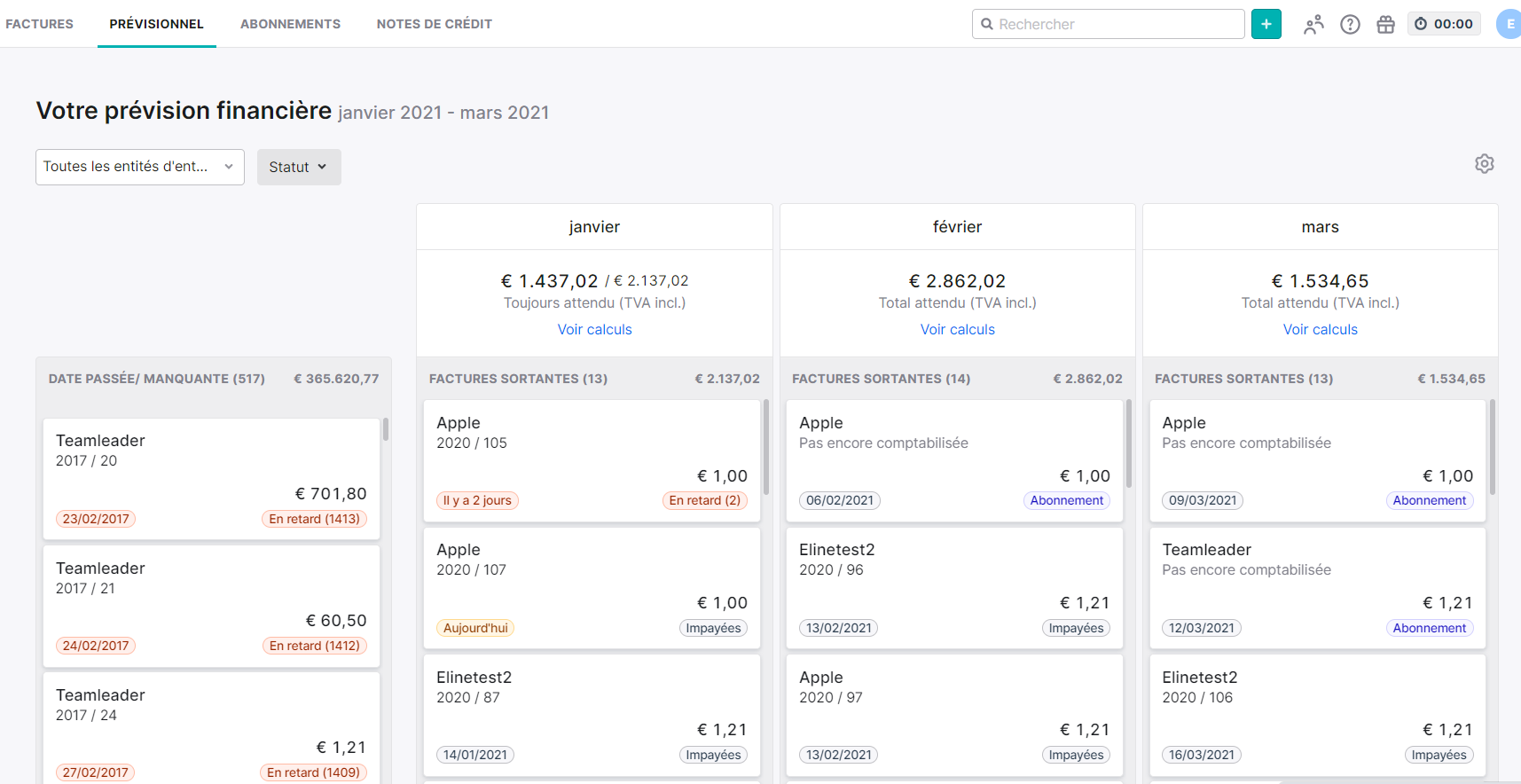Expand the entities dropdown

140,167
